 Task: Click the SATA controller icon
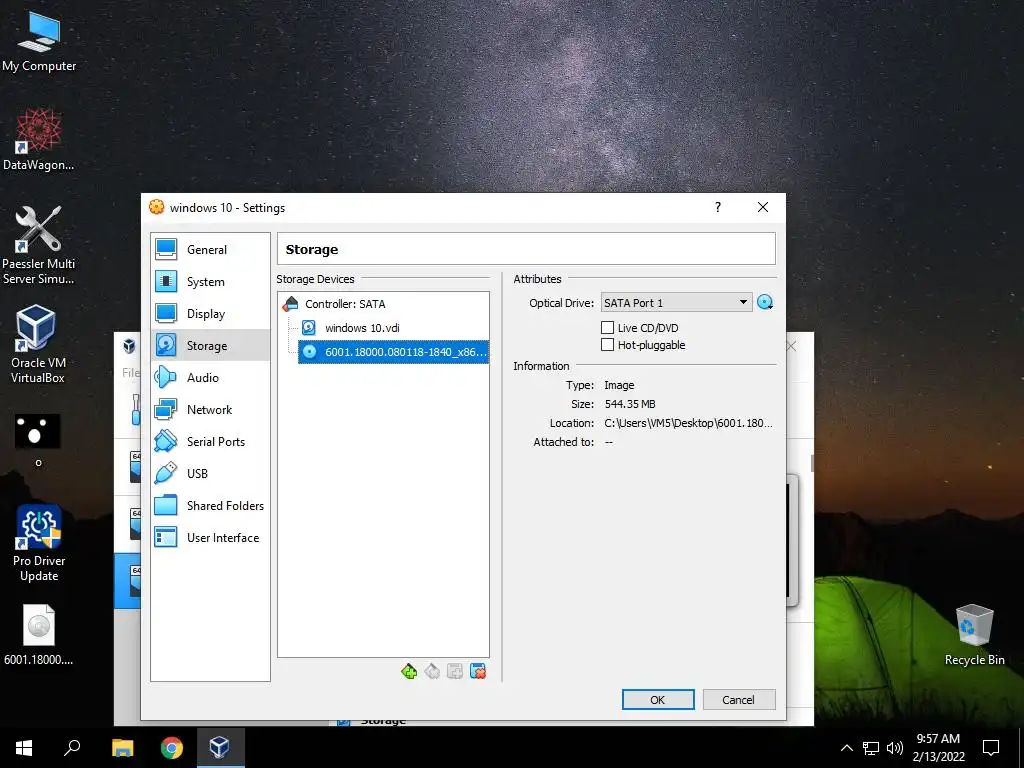(291, 303)
